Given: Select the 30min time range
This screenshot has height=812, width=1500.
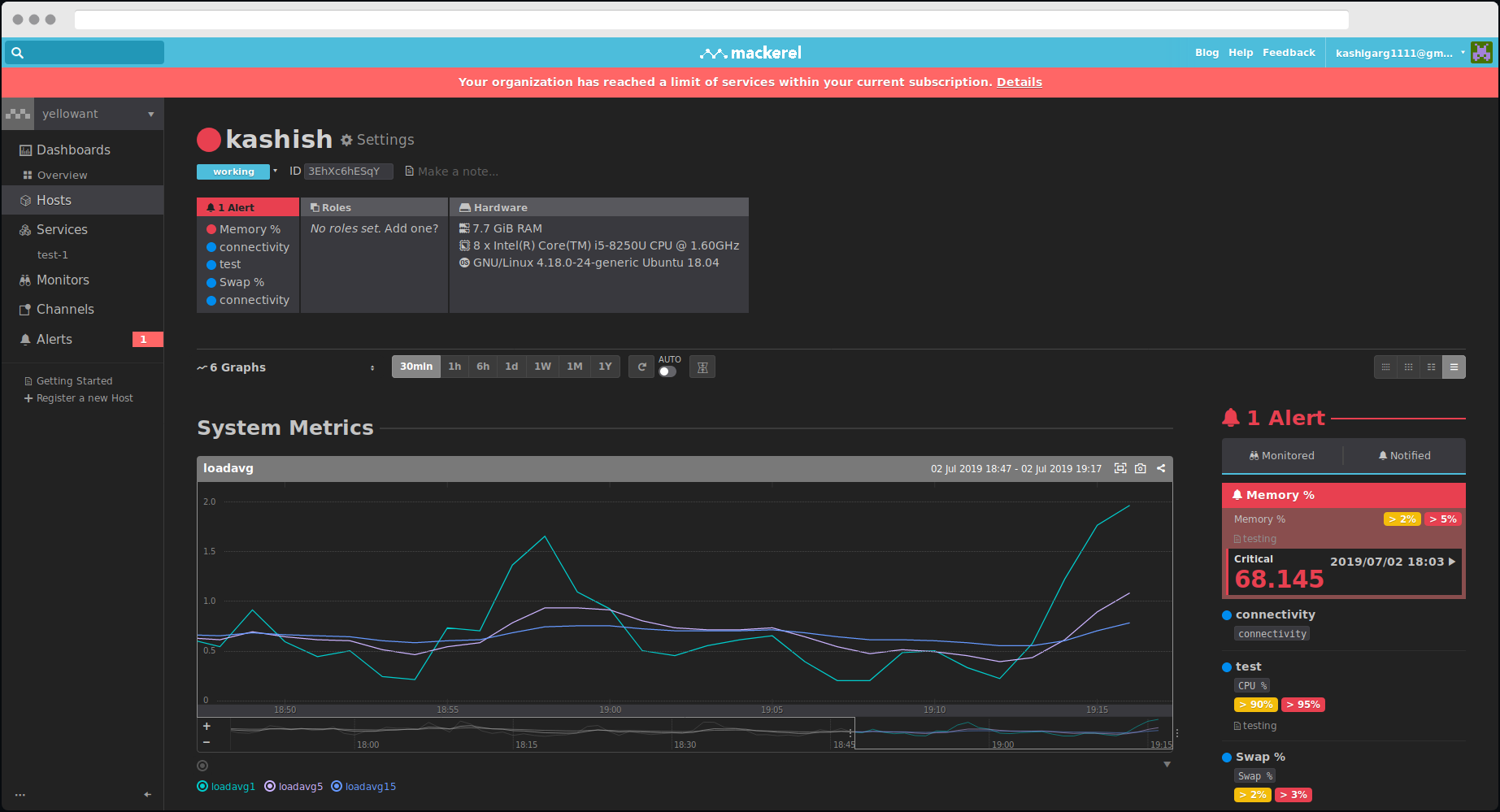Looking at the screenshot, I should [416, 367].
